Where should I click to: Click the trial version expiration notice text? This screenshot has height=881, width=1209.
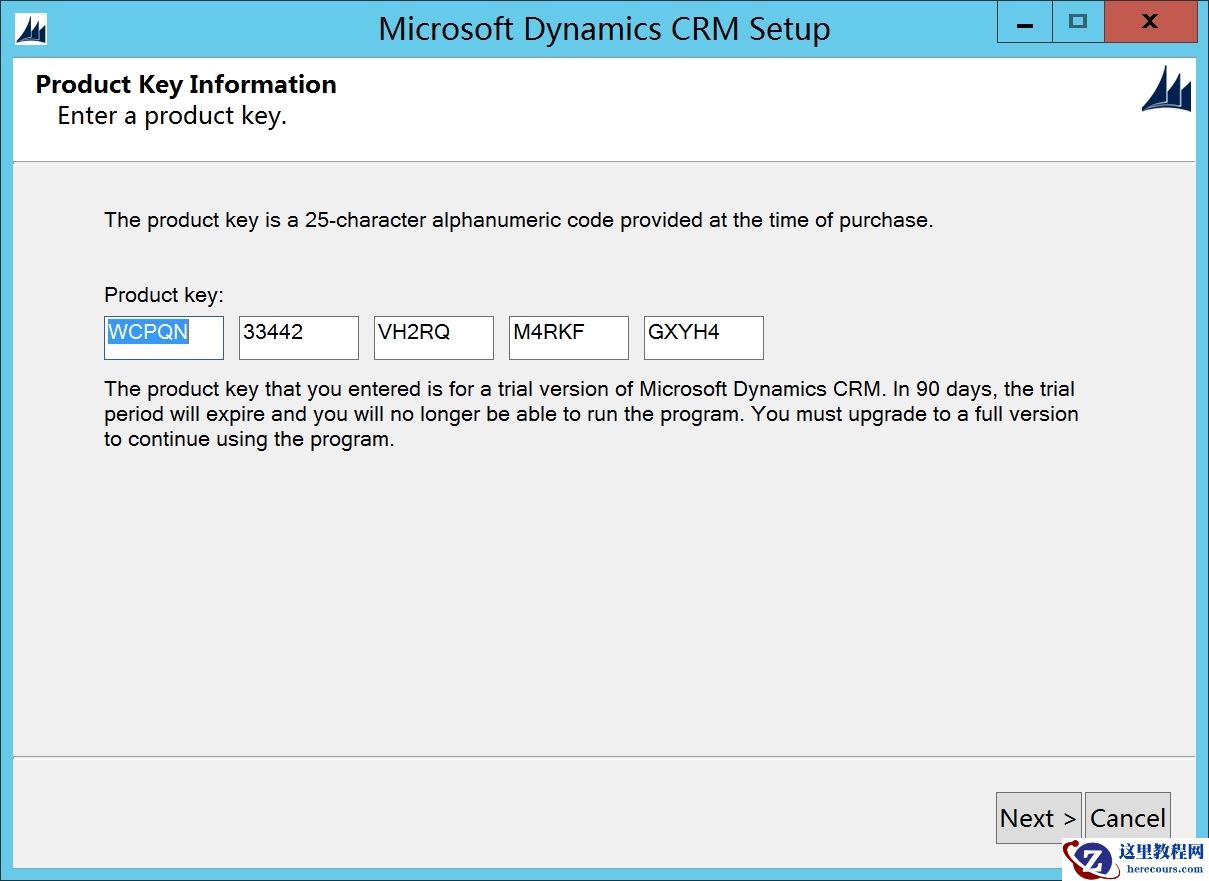pyautogui.click(x=590, y=413)
